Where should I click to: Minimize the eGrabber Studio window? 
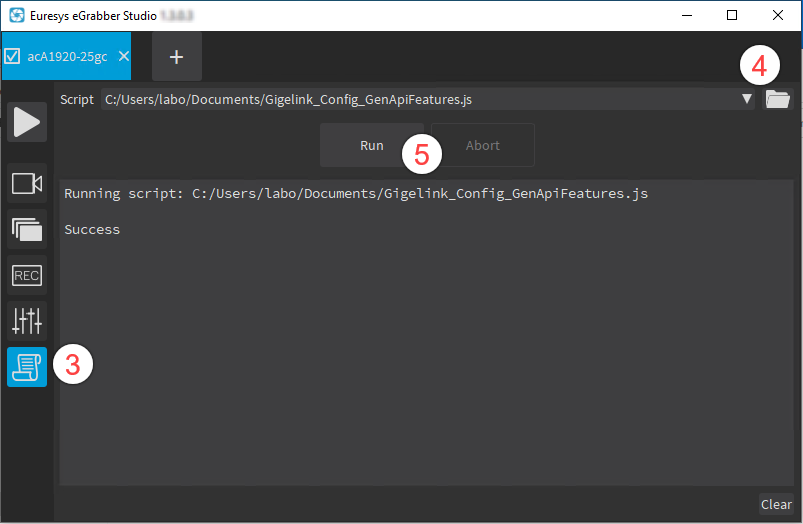[686, 16]
